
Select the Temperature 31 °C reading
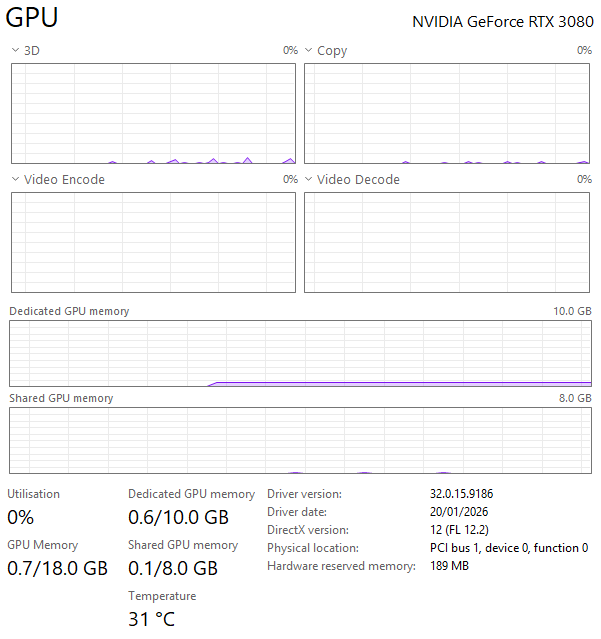click(x=152, y=619)
